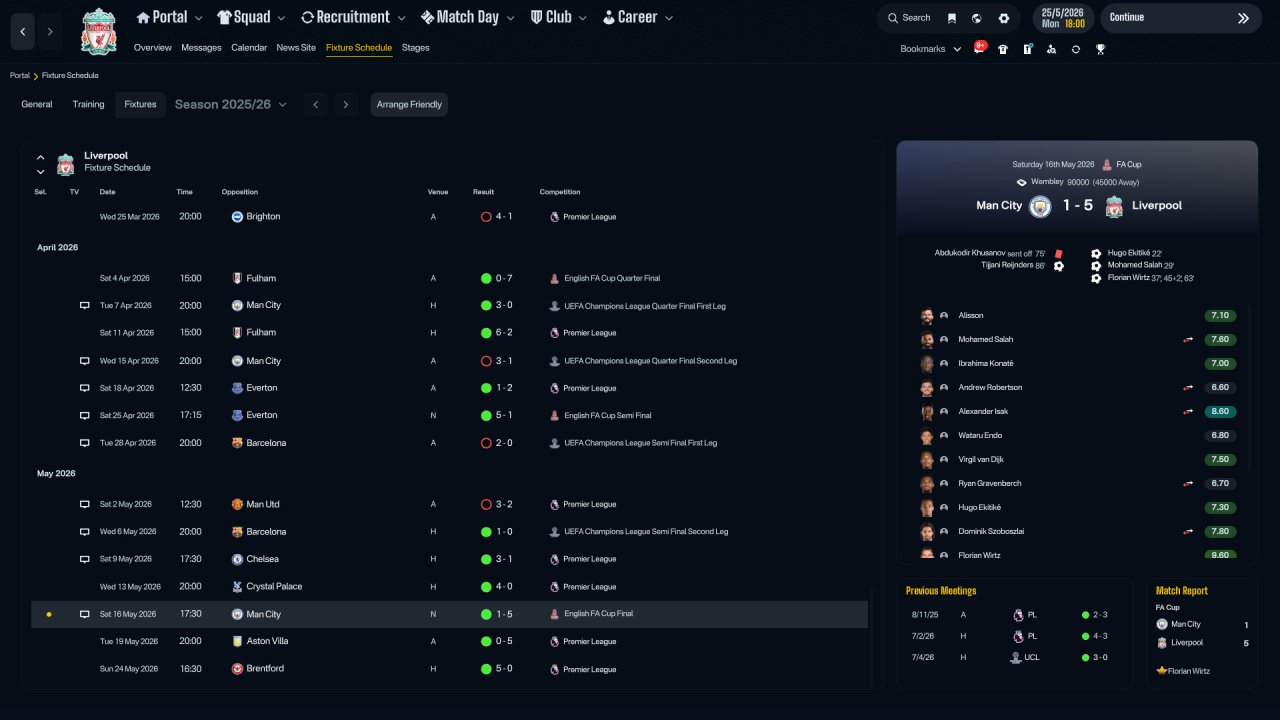Click the down chevron beside Liverpool Fixture Schedule
This screenshot has height=720, width=1280.
pos(41,172)
